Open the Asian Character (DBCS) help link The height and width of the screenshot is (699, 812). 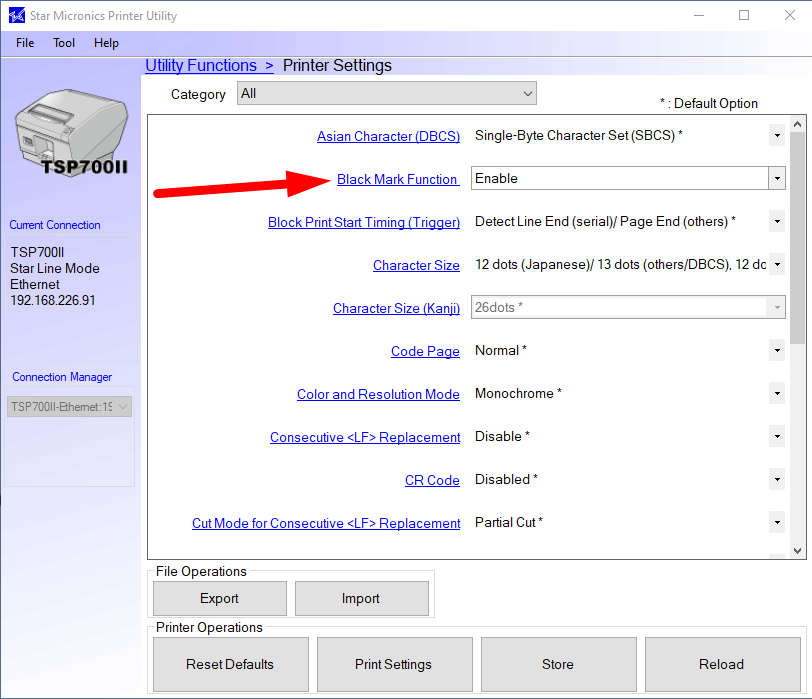coord(388,136)
